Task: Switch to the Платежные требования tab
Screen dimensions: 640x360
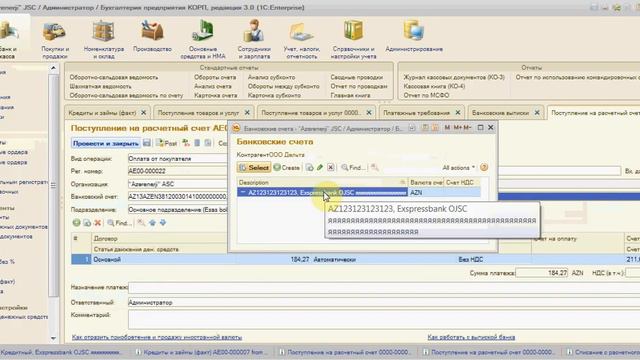Action: [x=416, y=113]
